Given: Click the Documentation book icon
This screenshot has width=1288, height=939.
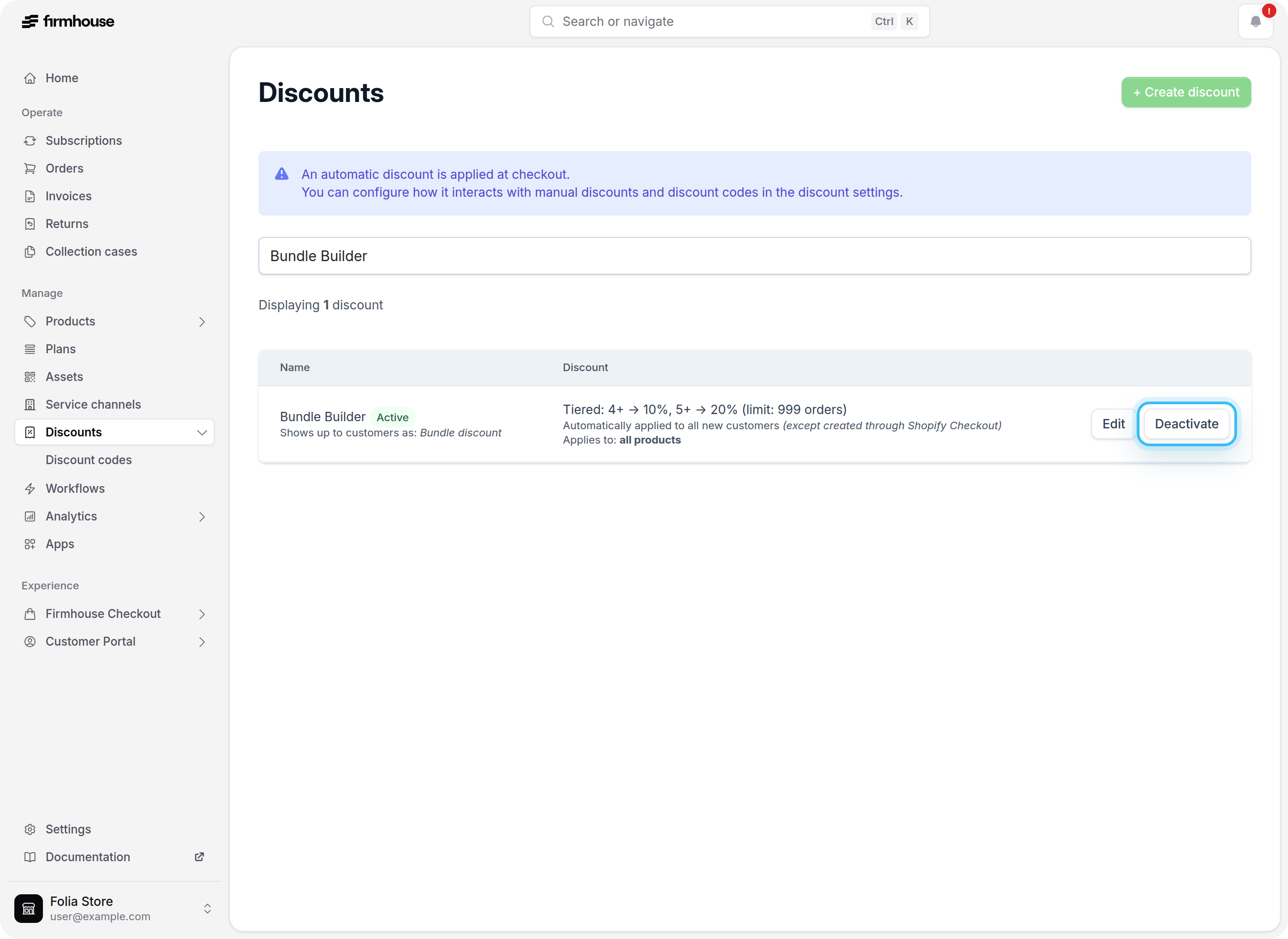Looking at the screenshot, I should [x=30, y=857].
